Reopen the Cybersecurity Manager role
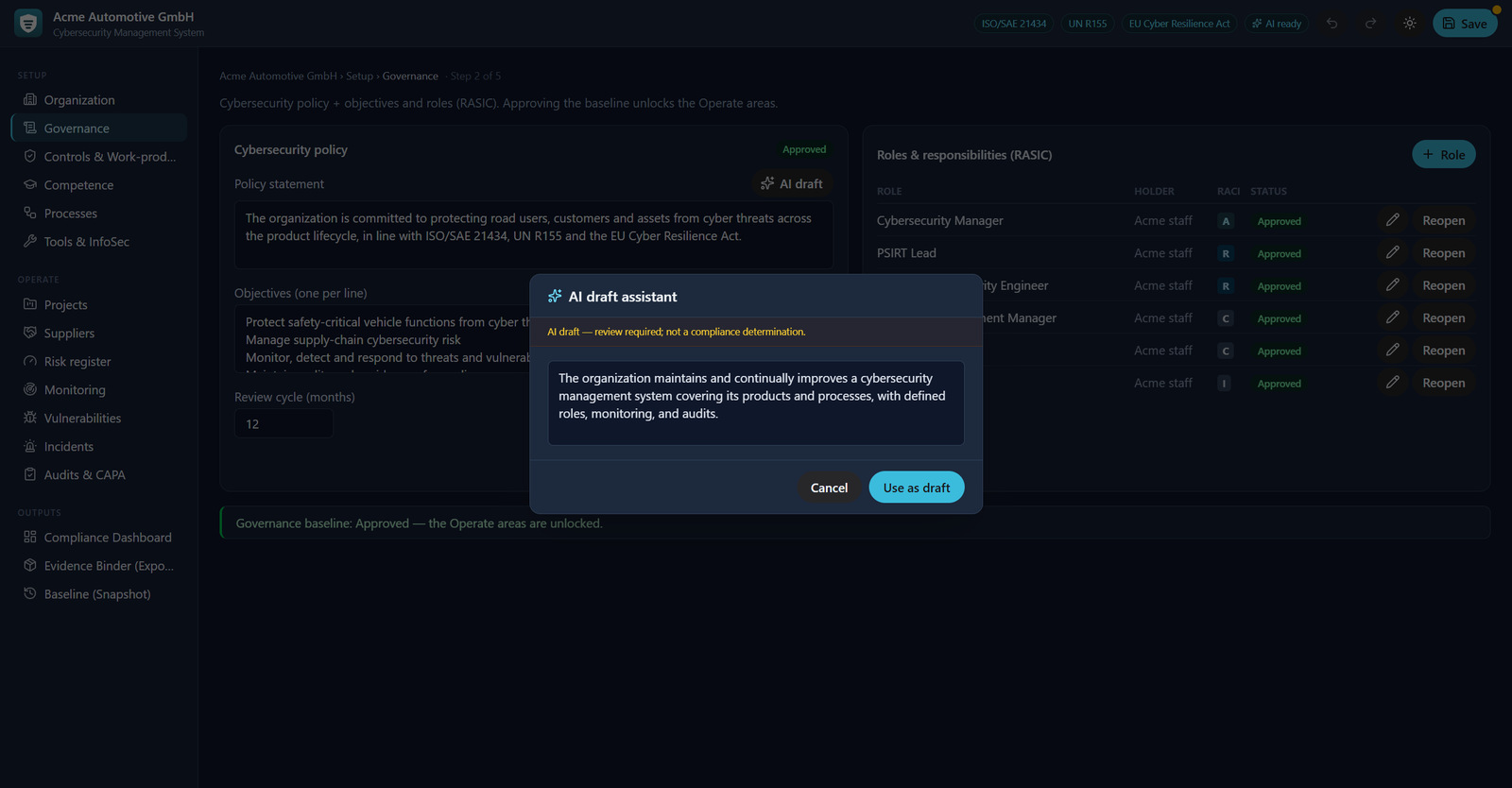The image size is (1512, 788). [1443, 220]
